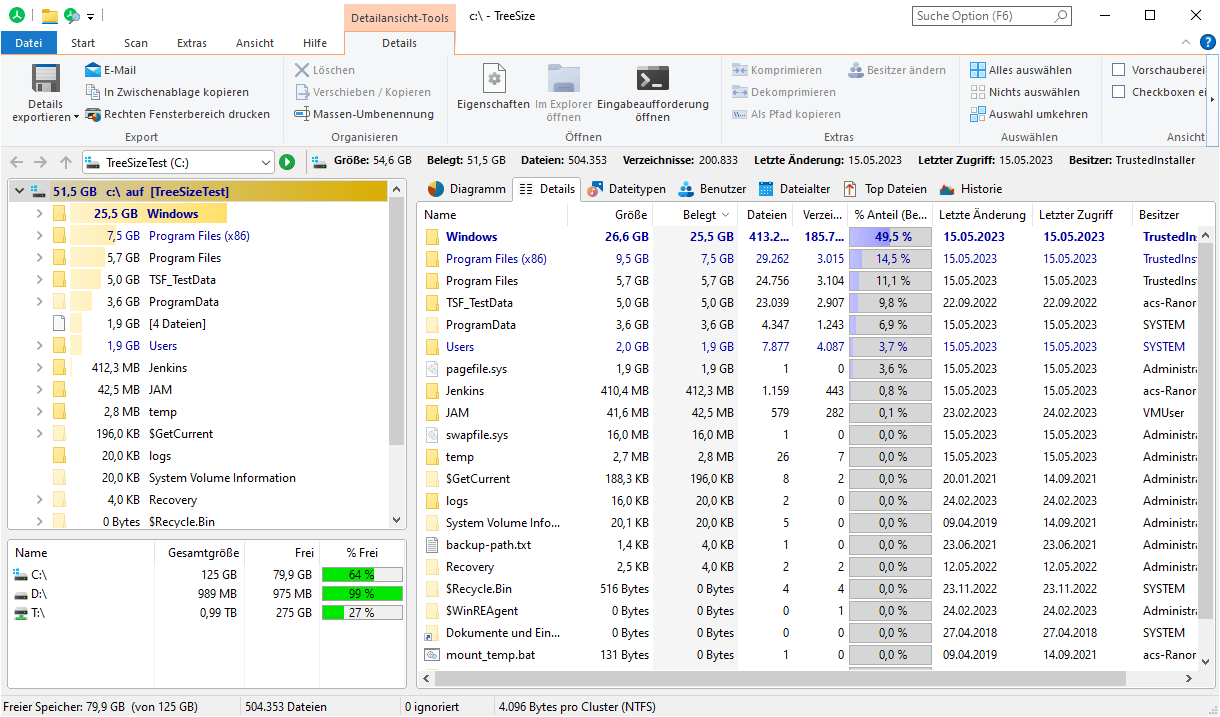Image resolution: width=1220 pixels, height=717 pixels.
Task: Expand Jenkins tree node
Action: tap(39, 367)
